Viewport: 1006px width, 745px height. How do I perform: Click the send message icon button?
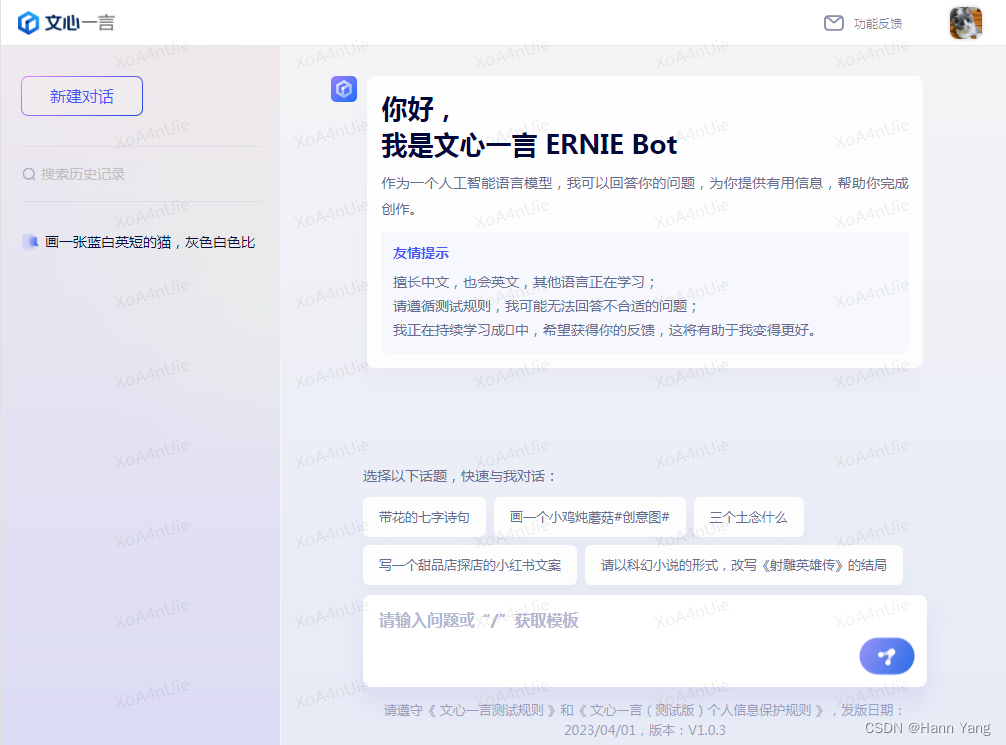[x=887, y=656]
